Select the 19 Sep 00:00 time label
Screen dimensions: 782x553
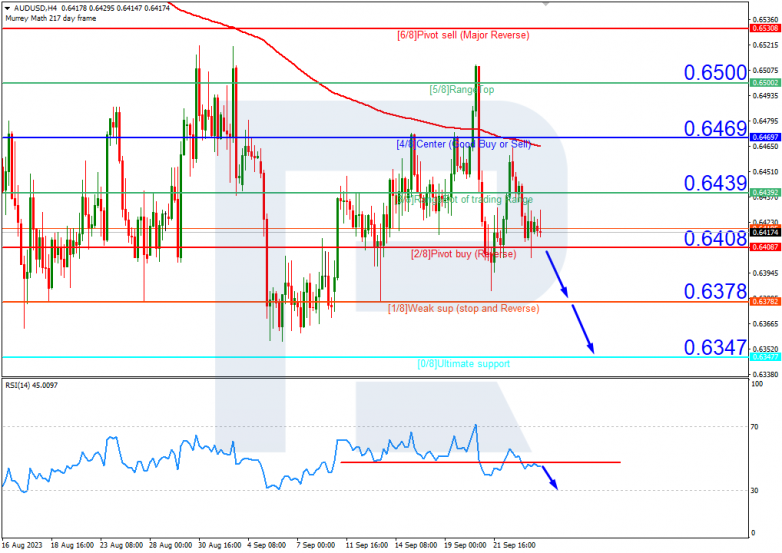[465, 546]
